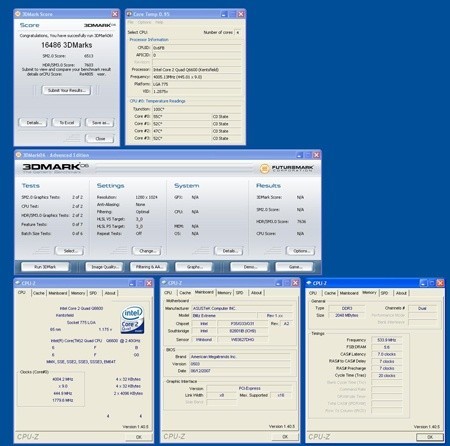Screen dimensions: 450x446
Task: Click the Core #0 temperature value
Action: pos(181,117)
